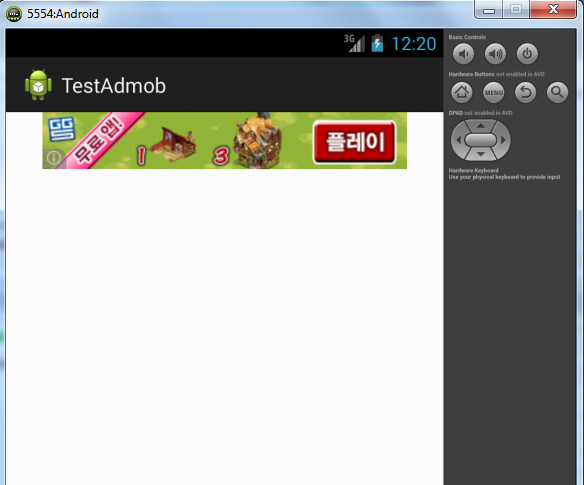
Task: Tap the TestAdmob app icon
Action: click(38, 85)
